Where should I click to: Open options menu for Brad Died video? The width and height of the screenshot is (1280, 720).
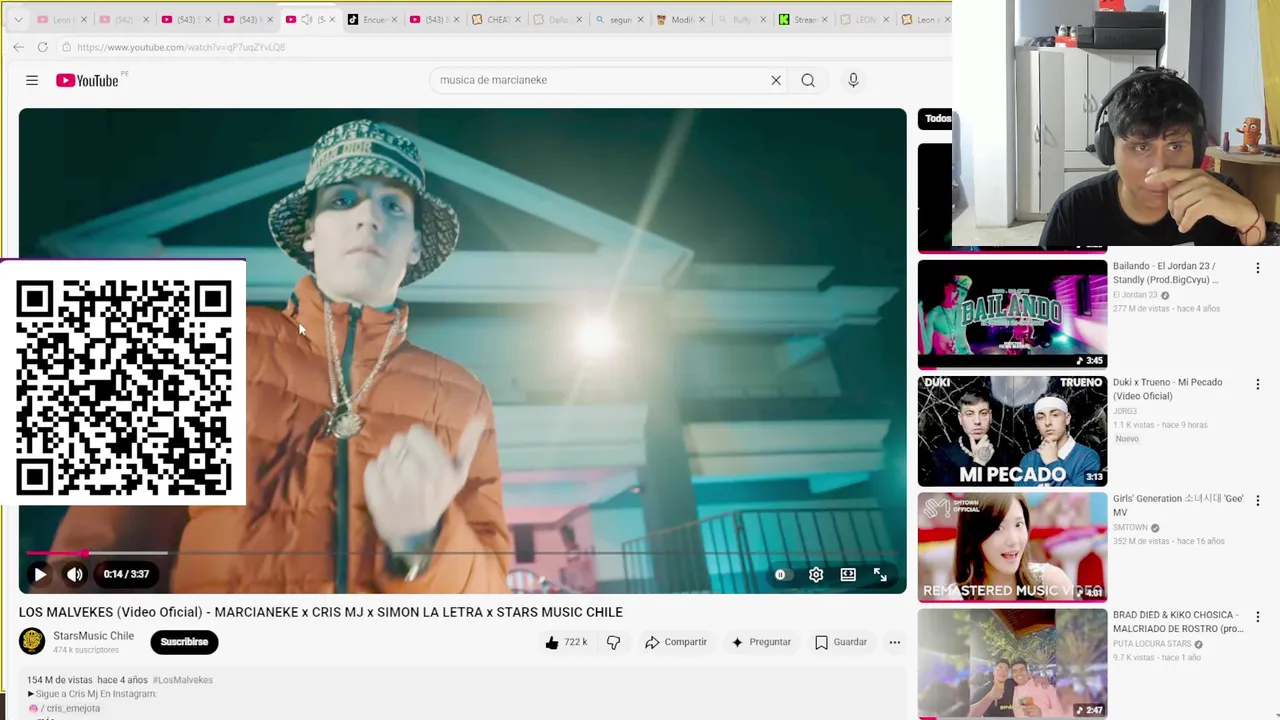tap(1257, 617)
